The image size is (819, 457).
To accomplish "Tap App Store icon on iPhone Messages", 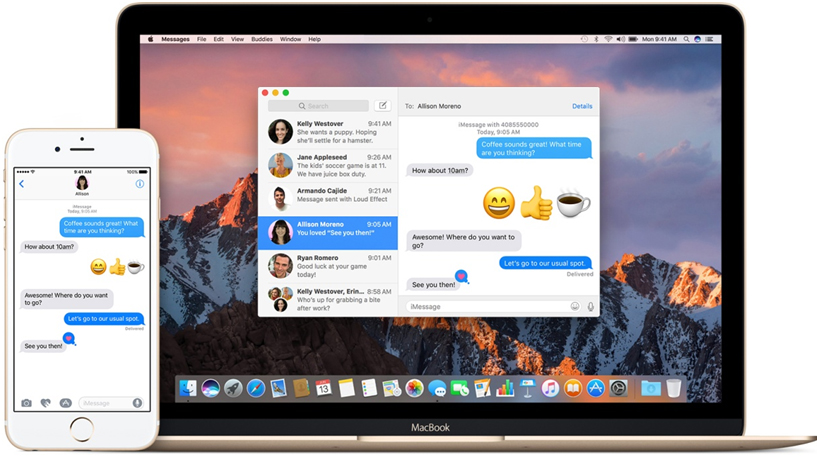I will 65,403.
